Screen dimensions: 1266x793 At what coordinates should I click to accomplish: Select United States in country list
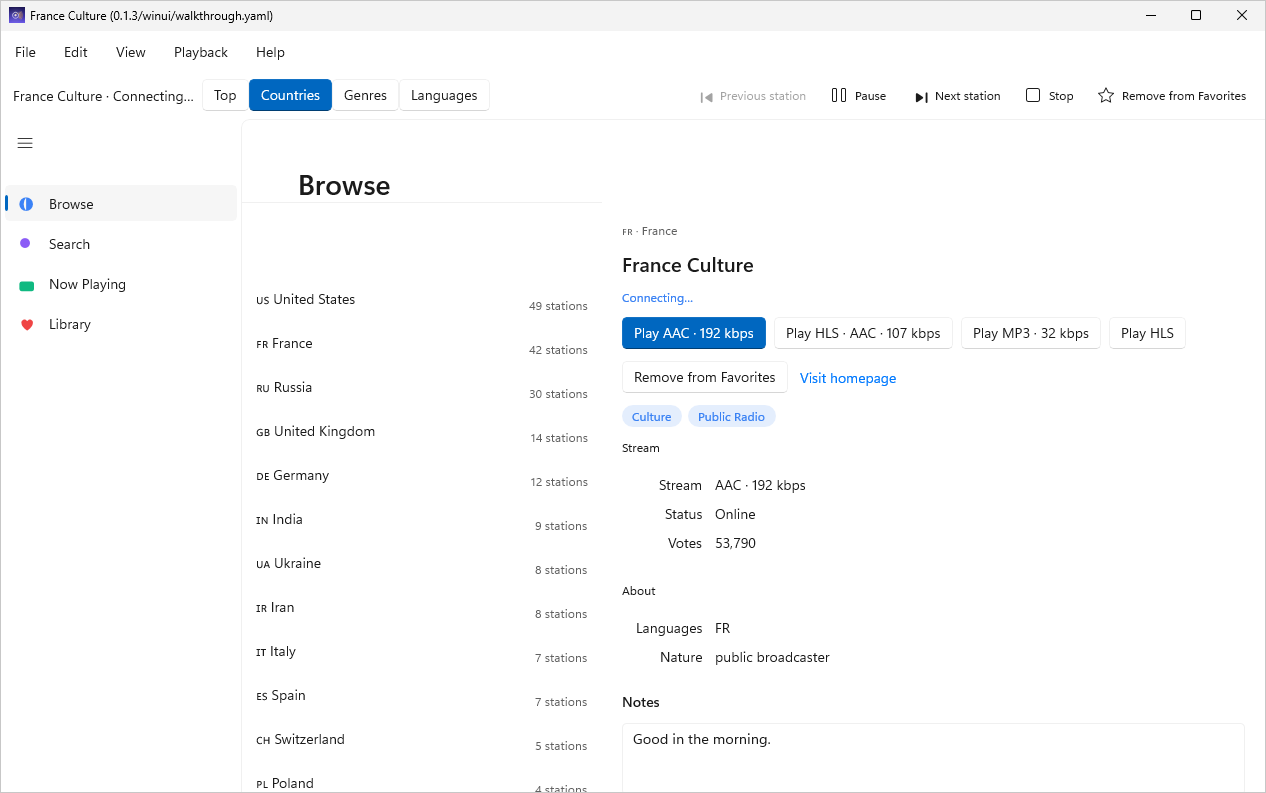pos(422,299)
